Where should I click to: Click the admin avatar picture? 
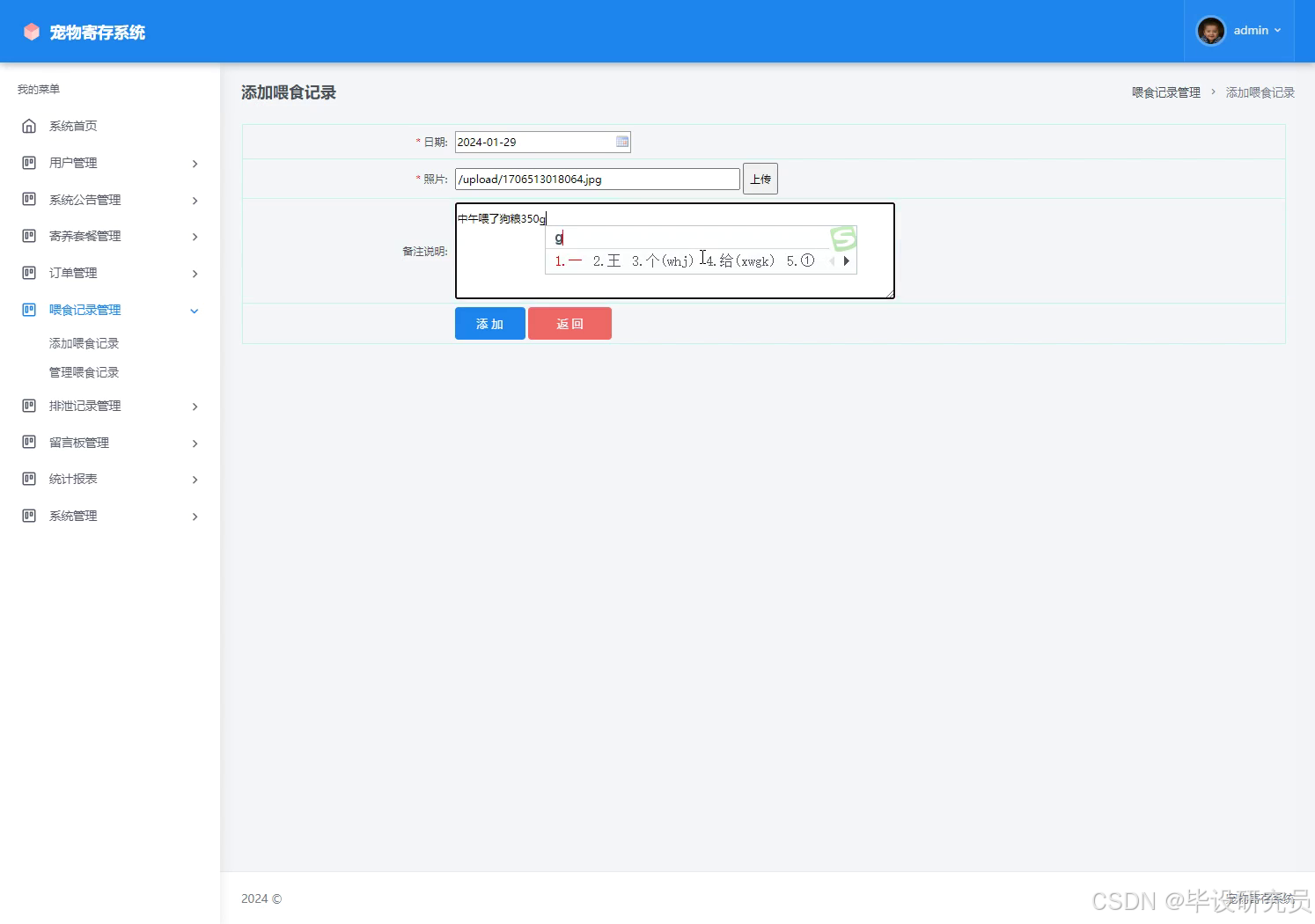coord(1211,31)
